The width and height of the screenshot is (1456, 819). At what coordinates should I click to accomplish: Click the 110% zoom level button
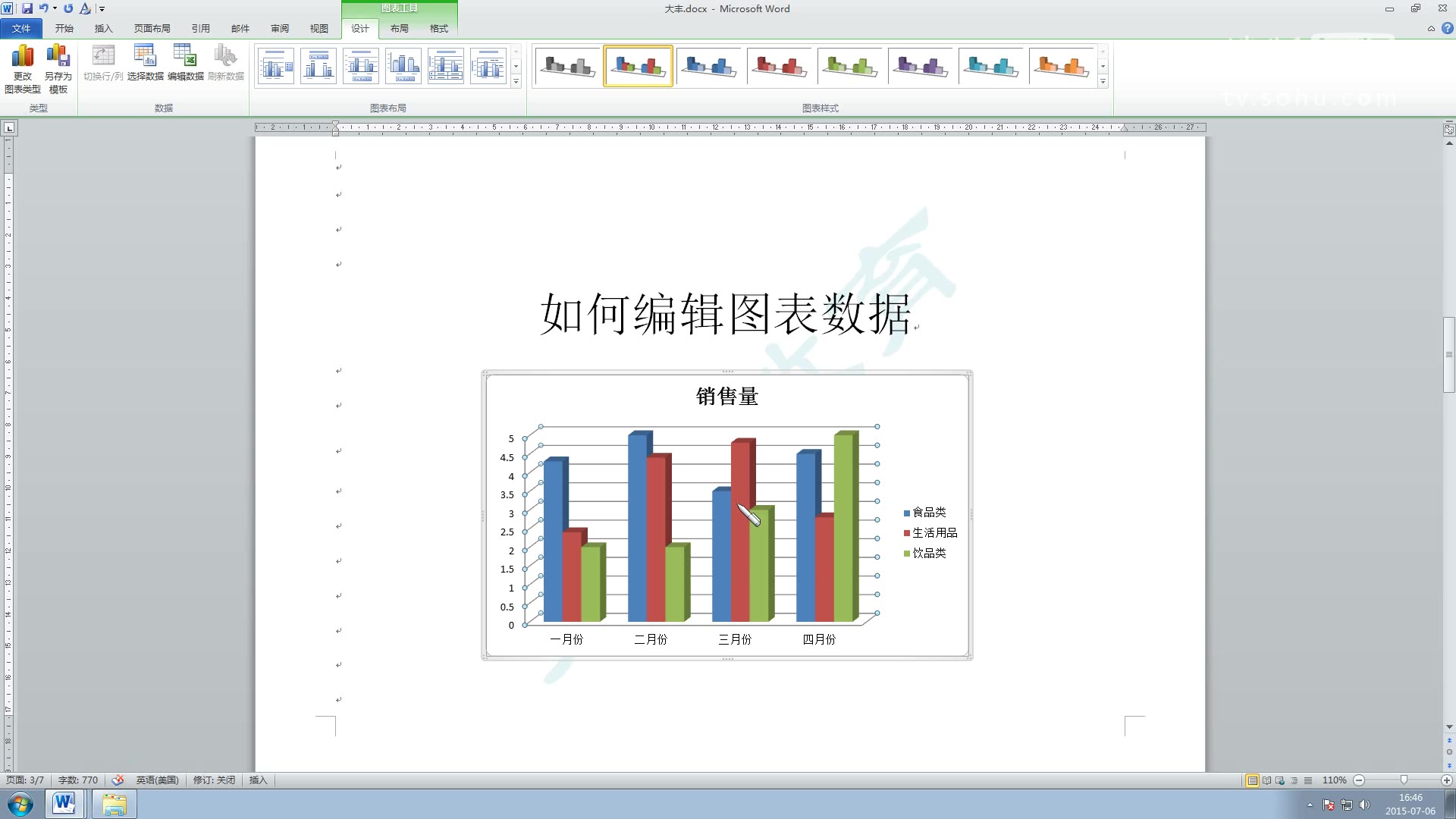[x=1334, y=780]
